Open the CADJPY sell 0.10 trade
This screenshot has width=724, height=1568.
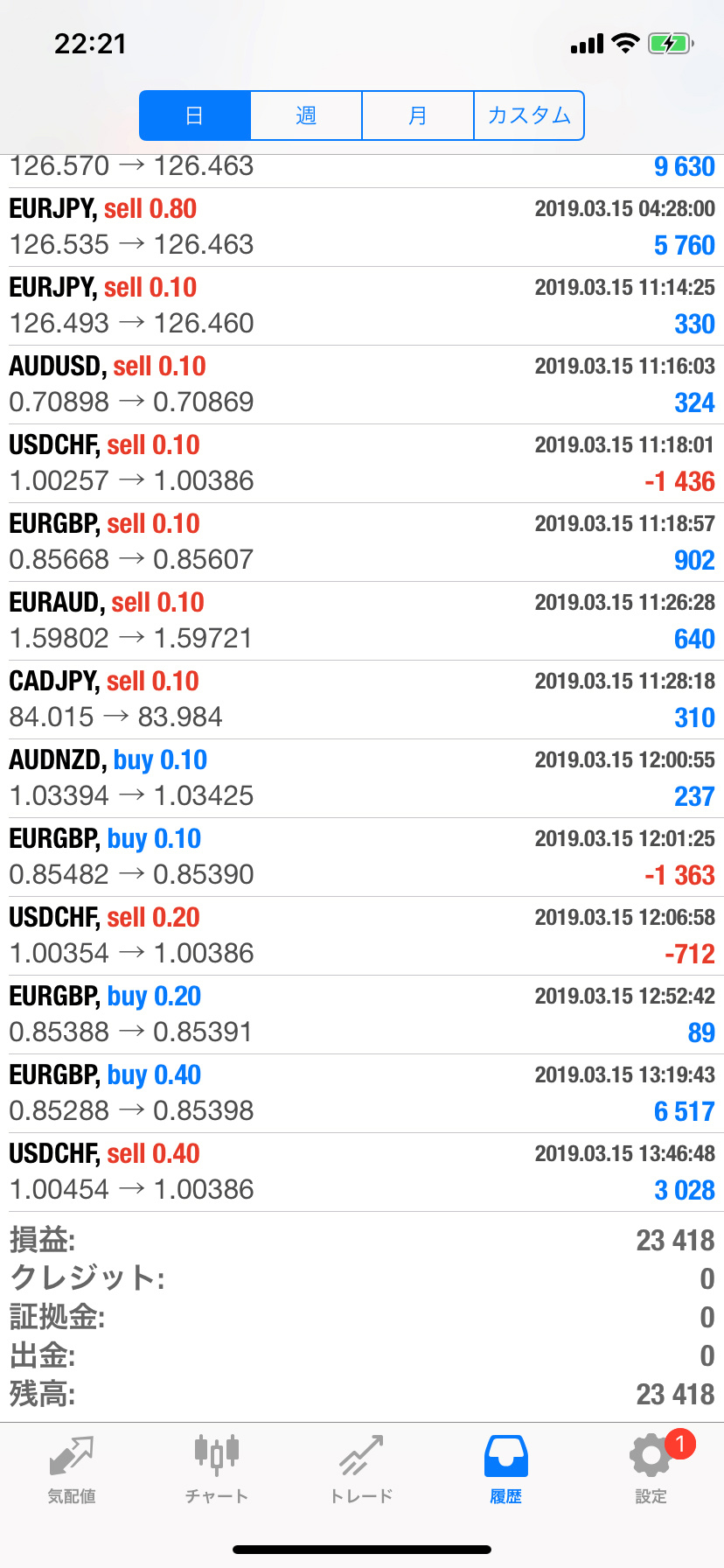tap(362, 699)
